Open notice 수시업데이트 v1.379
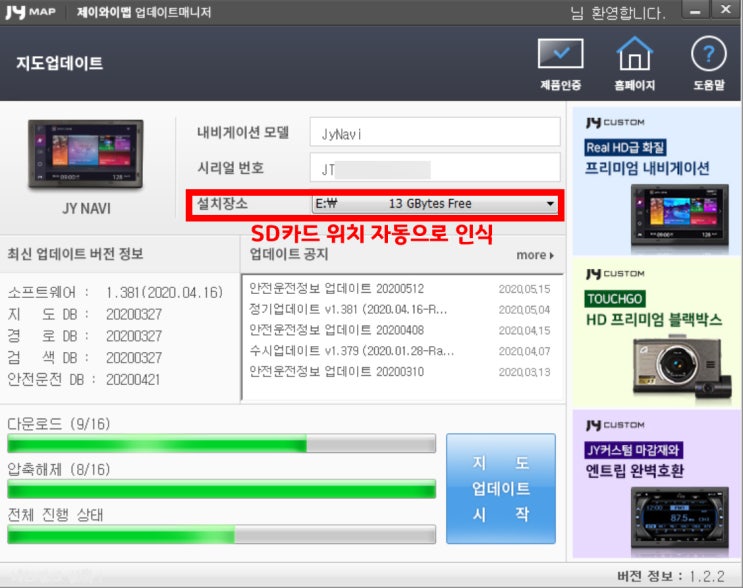This screenshot has height=588, width=743. click(351, 351)
